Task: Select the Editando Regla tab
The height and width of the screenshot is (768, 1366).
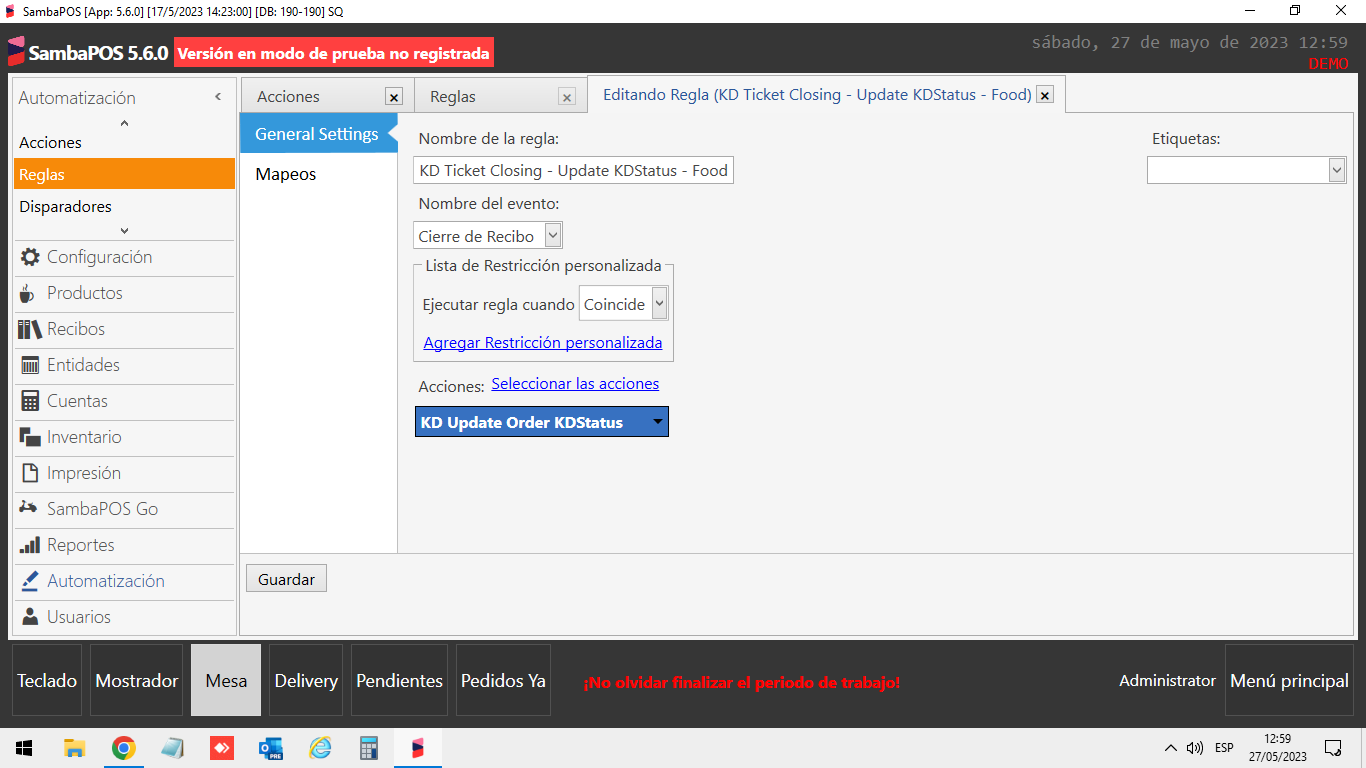Action: pos(816,95)
